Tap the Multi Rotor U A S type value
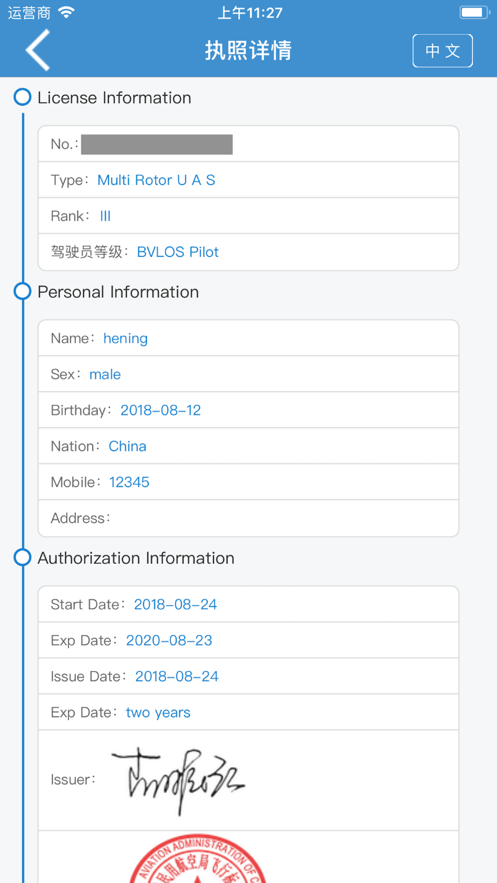Image resolution: width=497 pixels, height=883 pixels. 156,180
